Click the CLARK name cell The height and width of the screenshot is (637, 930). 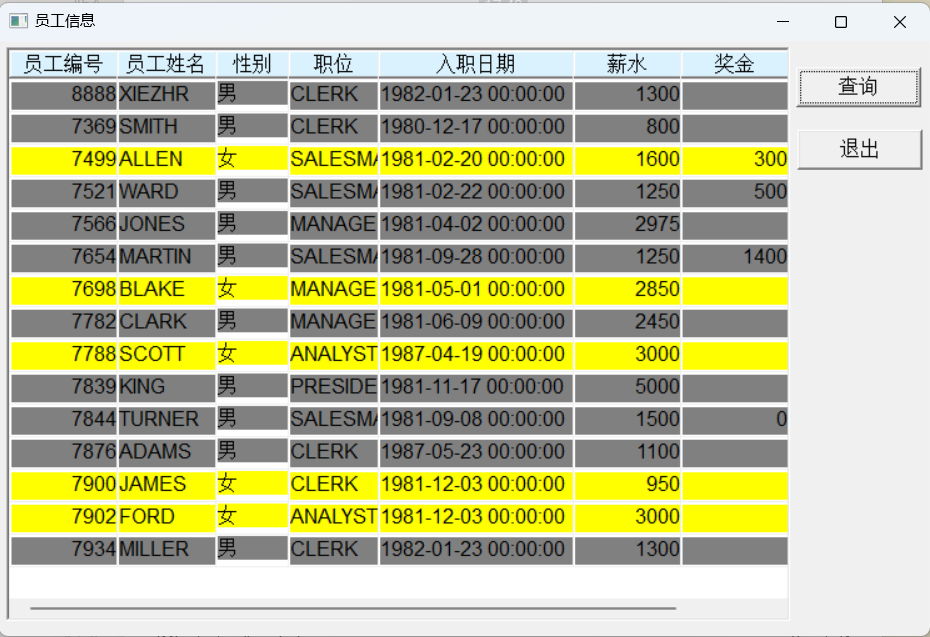click(x=167, y=323)
